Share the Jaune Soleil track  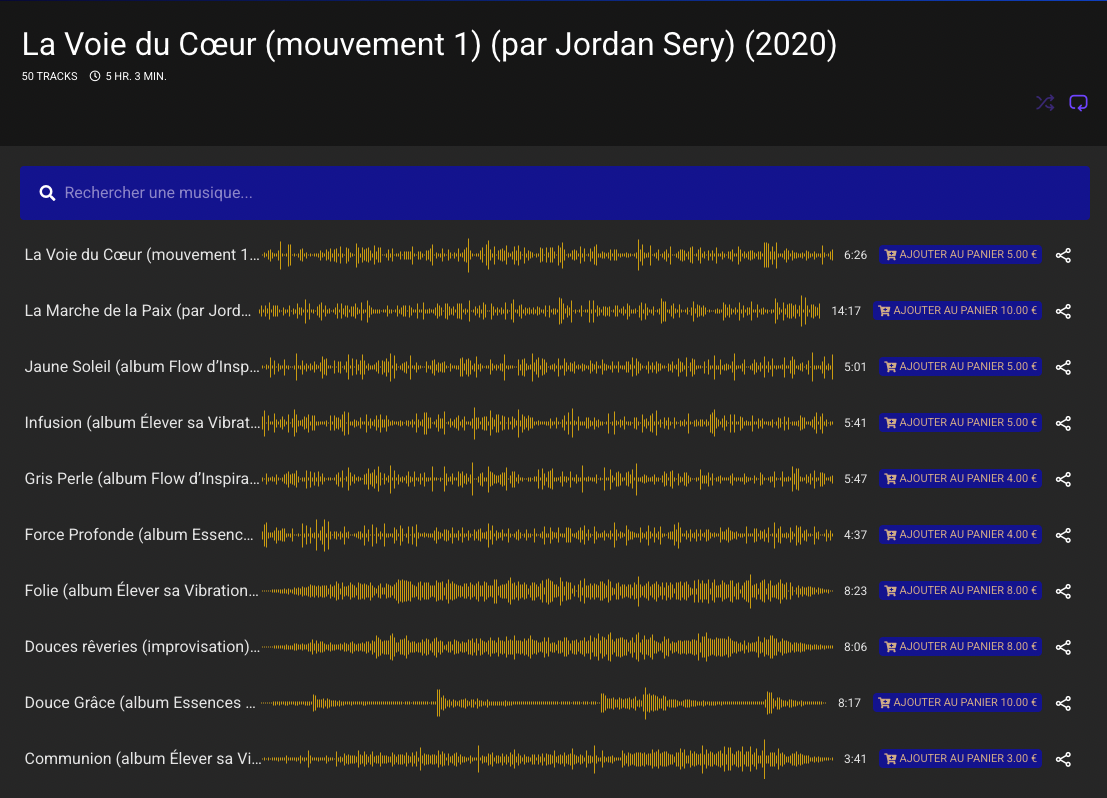(1063, 367)
